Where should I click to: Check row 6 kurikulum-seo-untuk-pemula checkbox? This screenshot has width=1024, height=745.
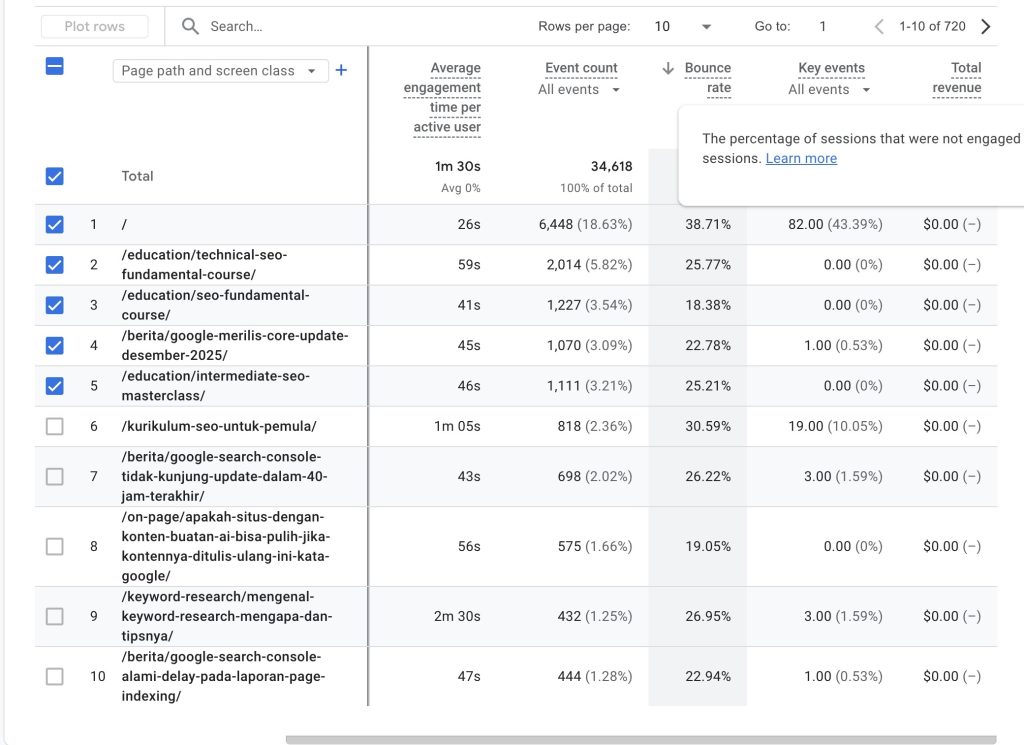tap(55, 426)
